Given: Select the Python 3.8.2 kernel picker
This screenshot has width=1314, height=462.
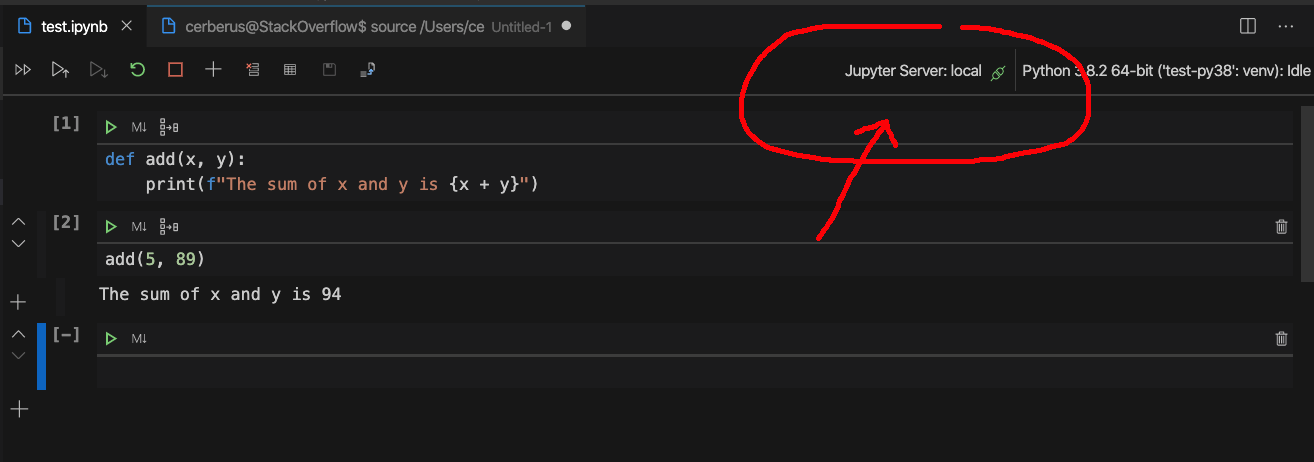Looking at the screenshot, I should tap(1166, 72).
